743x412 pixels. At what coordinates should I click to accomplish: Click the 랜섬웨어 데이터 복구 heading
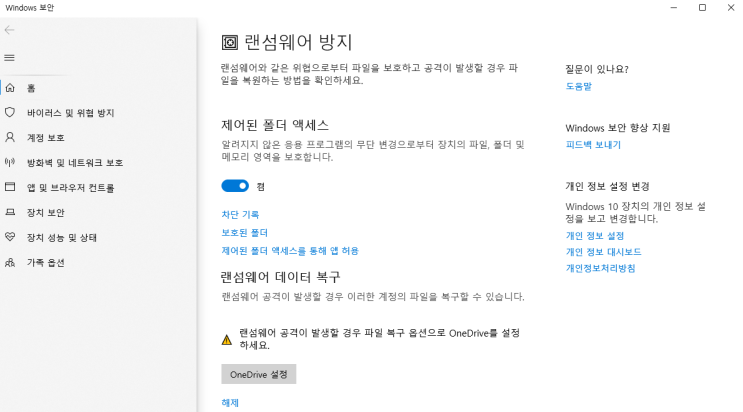pos(281,277)
